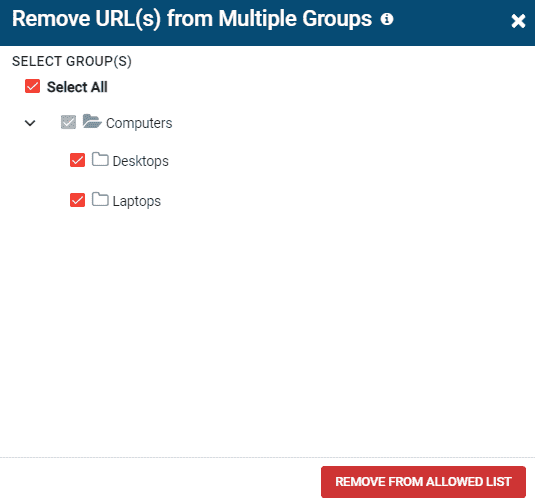
Task: Toggle the greyed Computers checkbox
Action: point(68,122)
